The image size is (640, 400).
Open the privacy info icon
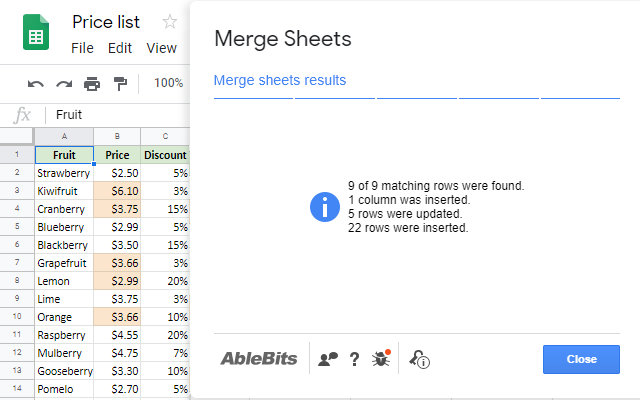tap(420, 359)
